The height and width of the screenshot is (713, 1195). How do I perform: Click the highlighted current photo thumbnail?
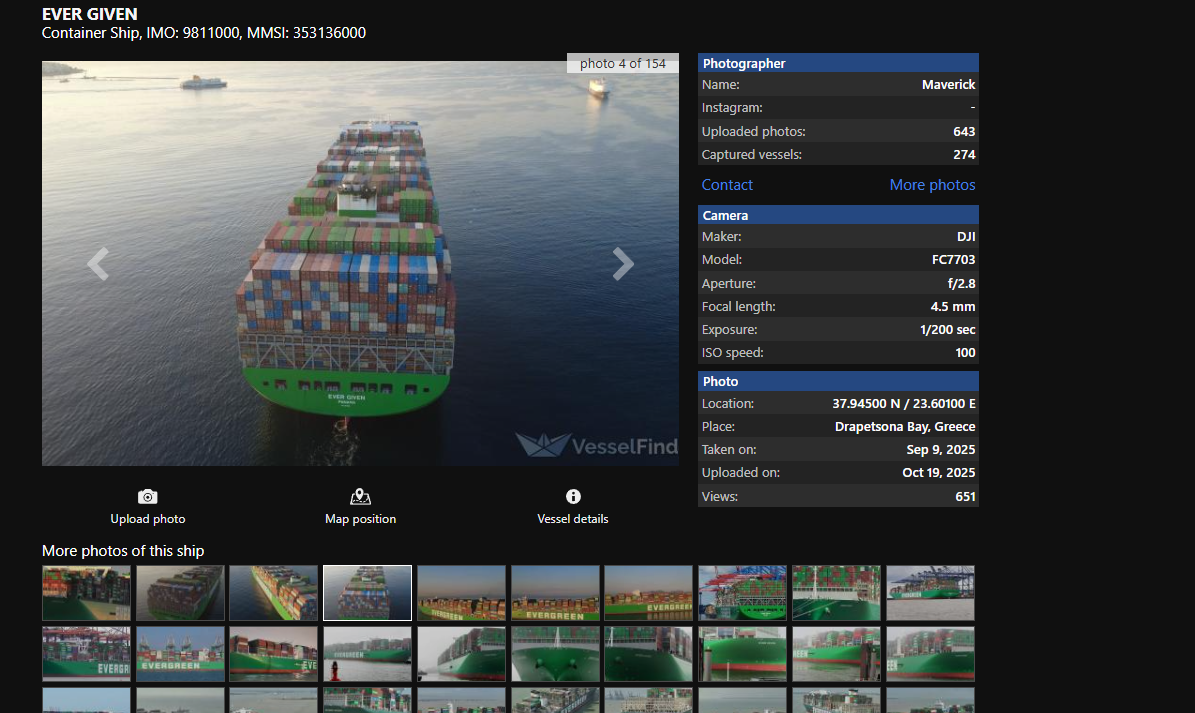pyautogui.click(x=367, y=593)
